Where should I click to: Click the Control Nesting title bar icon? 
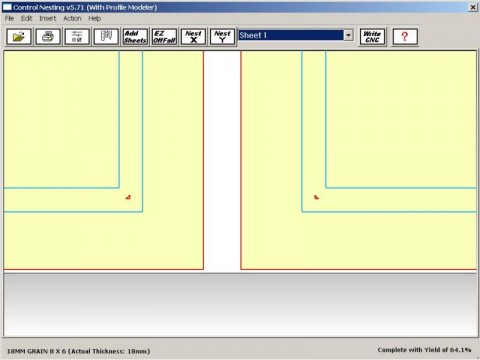coord(7,7)
